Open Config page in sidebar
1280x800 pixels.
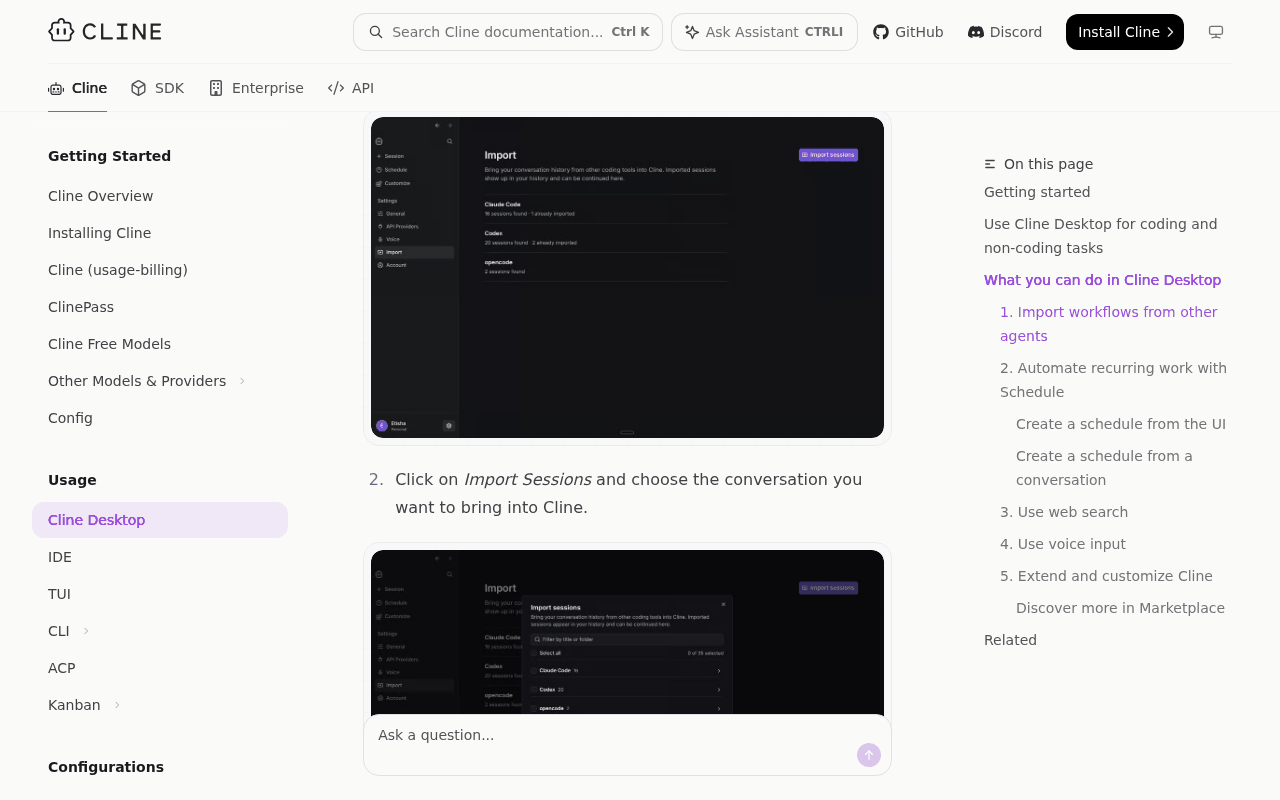tap(160, 418)
